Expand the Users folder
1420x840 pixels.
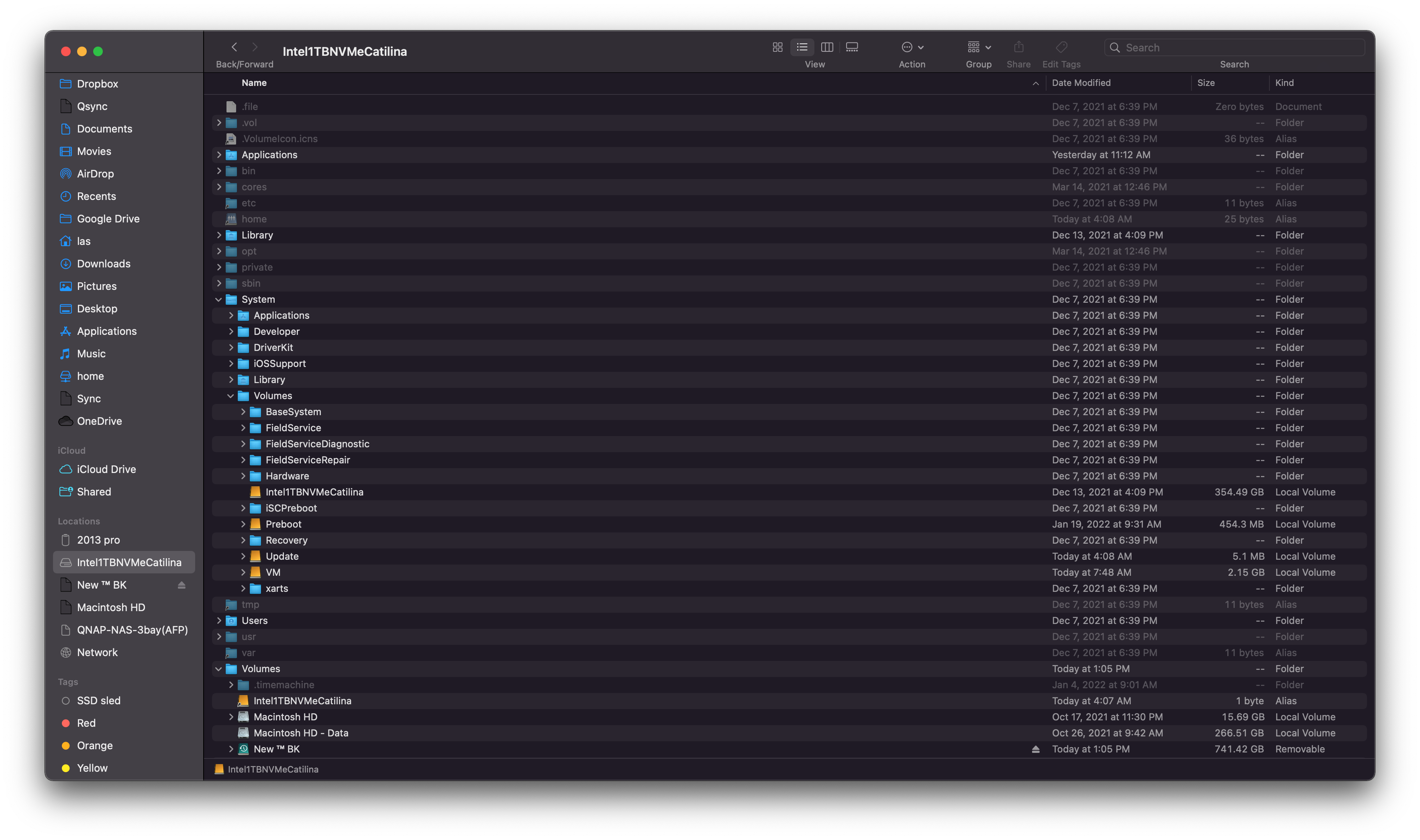(x=218, y=621)
